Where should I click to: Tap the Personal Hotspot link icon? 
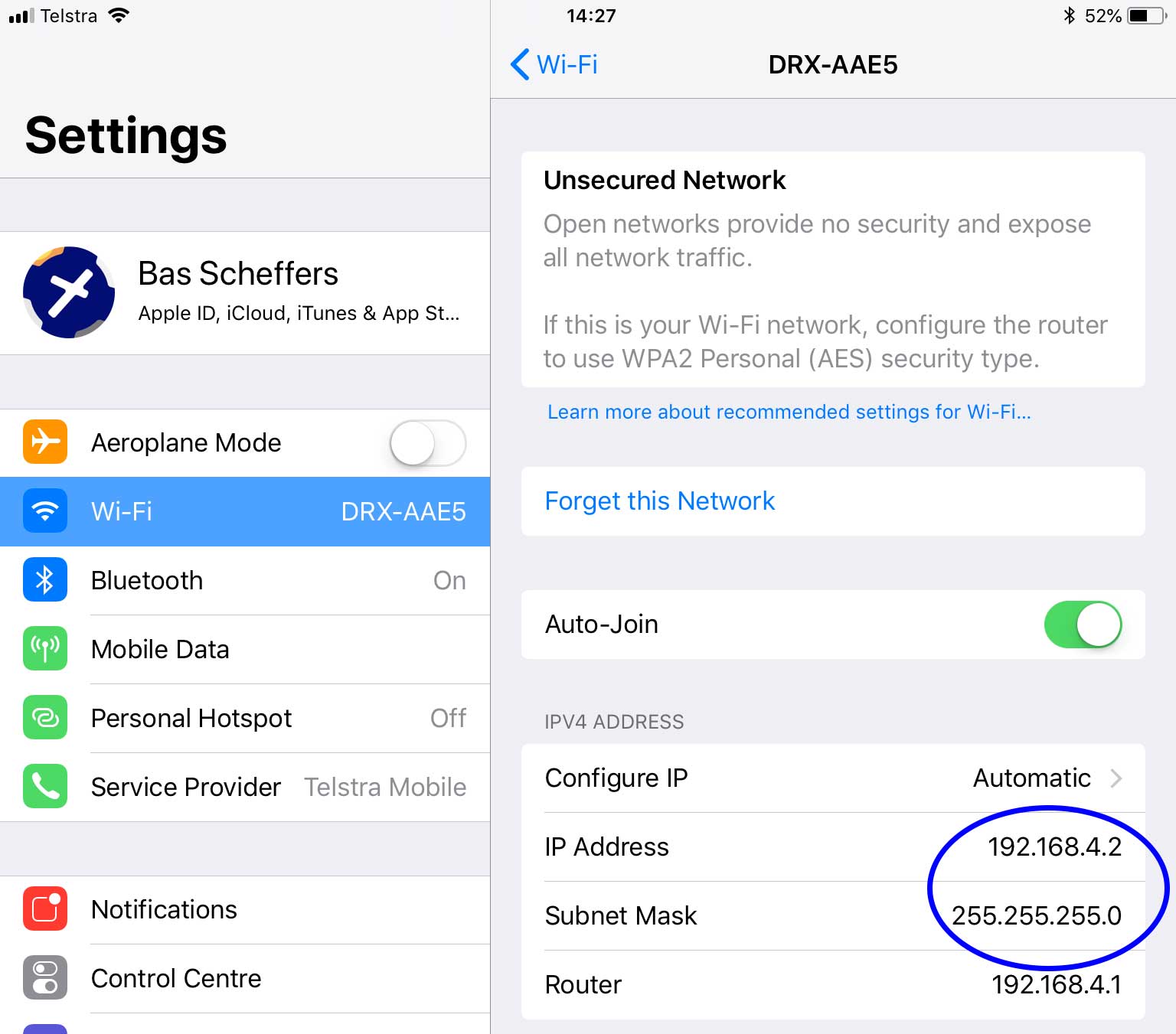point(45,717)
